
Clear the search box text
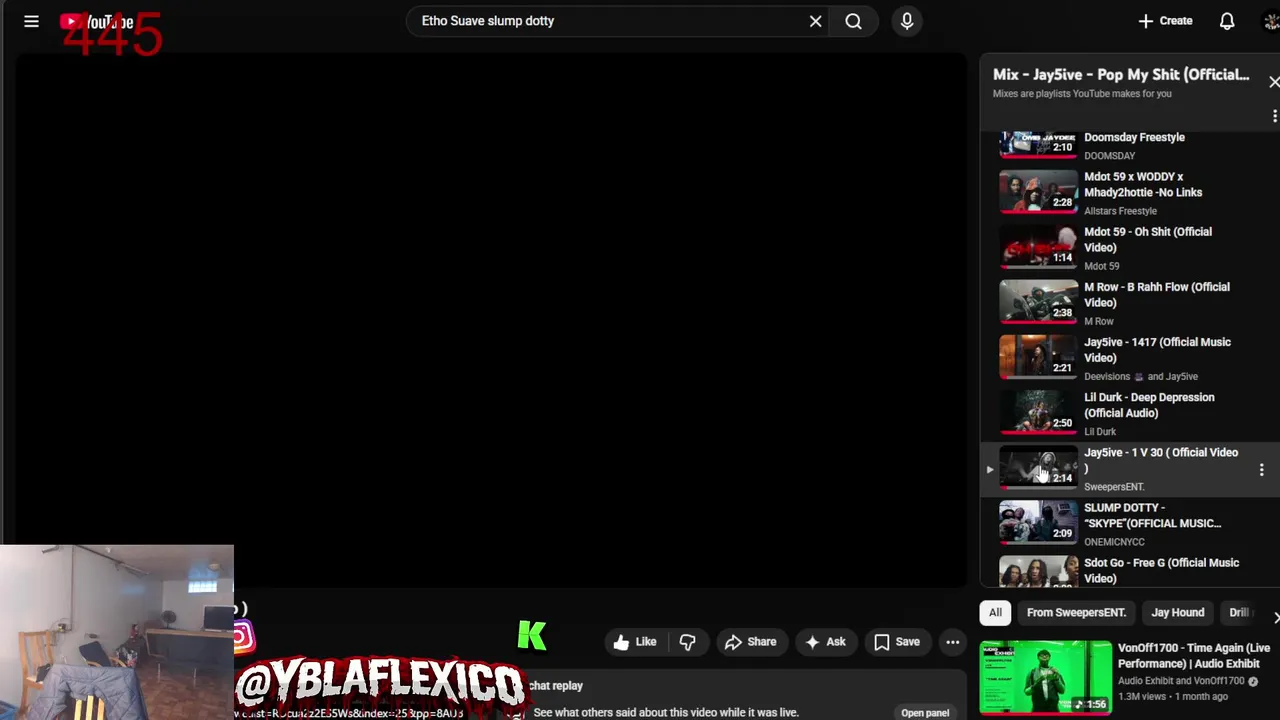(x=815, y=21)
